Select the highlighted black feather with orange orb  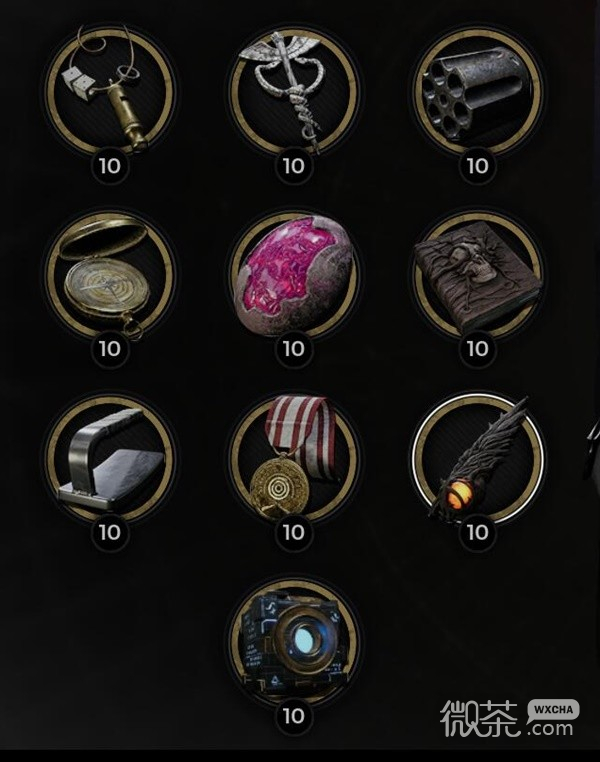478,459
